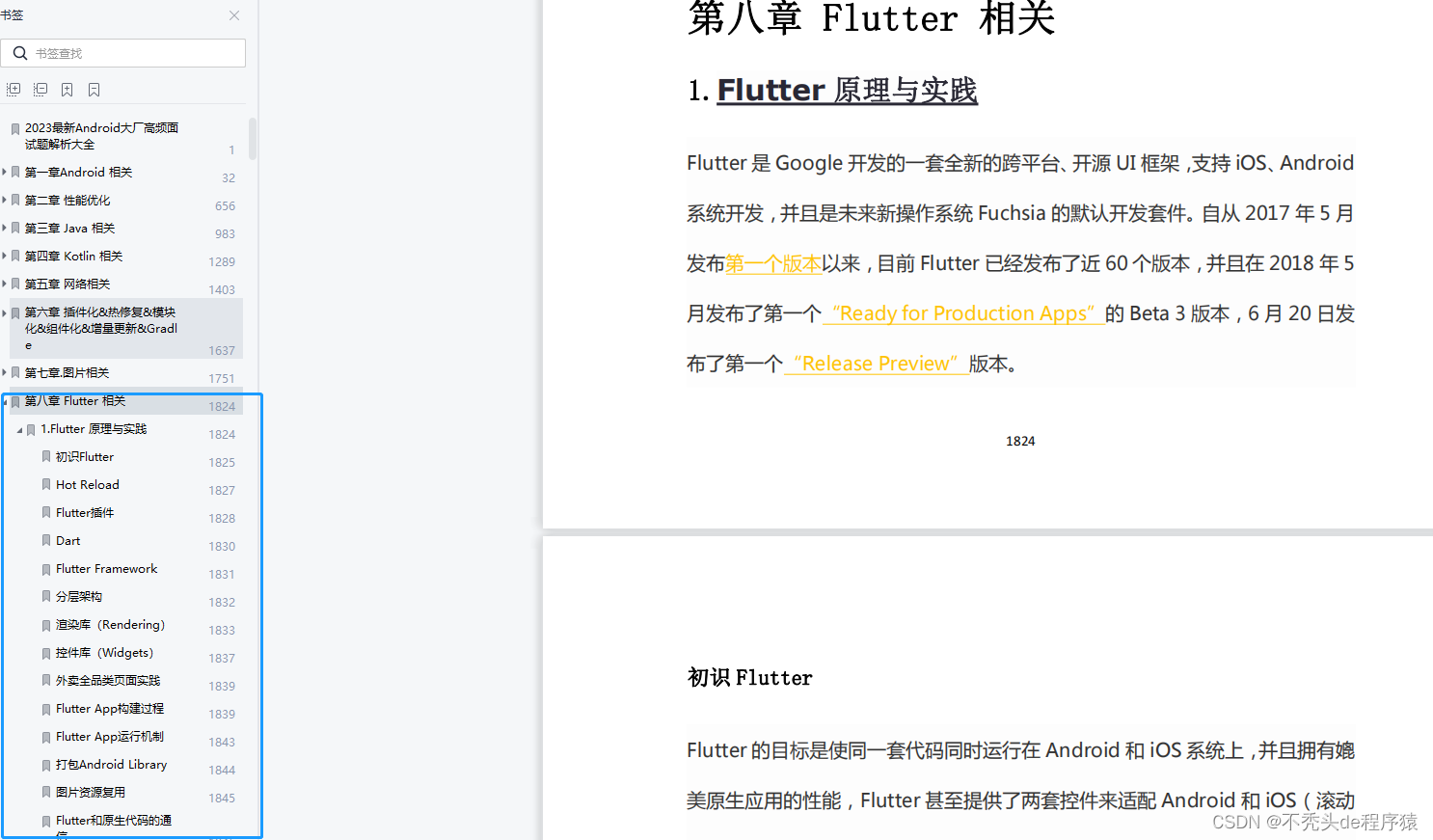Focus the 书签查找 bookmark search field

123,53
